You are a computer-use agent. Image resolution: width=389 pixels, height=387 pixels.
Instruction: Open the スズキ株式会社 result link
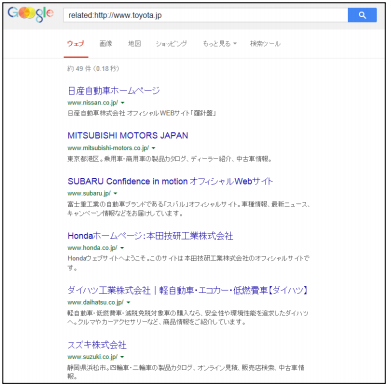97,345
